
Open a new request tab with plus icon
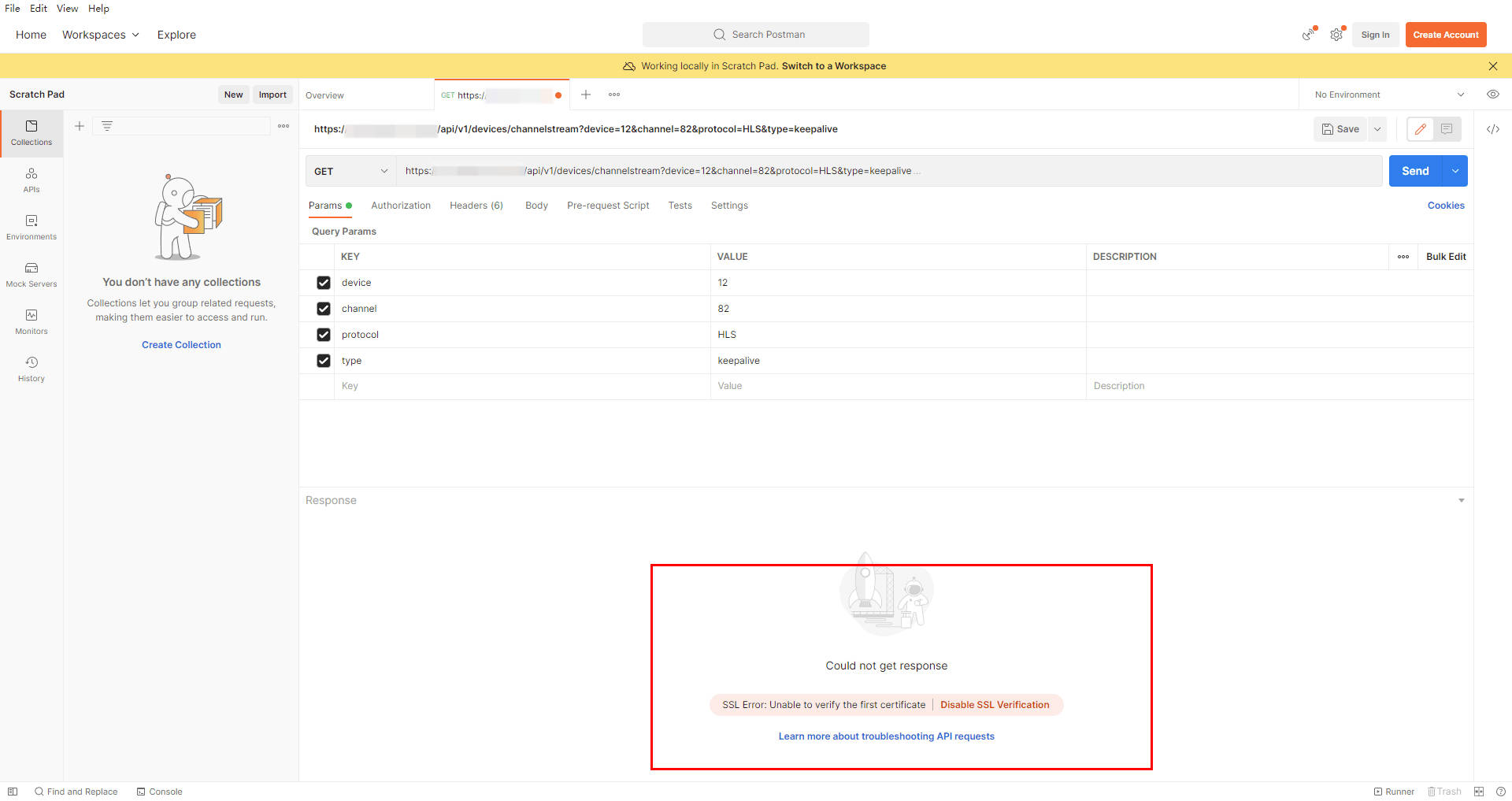coord(586,95)
